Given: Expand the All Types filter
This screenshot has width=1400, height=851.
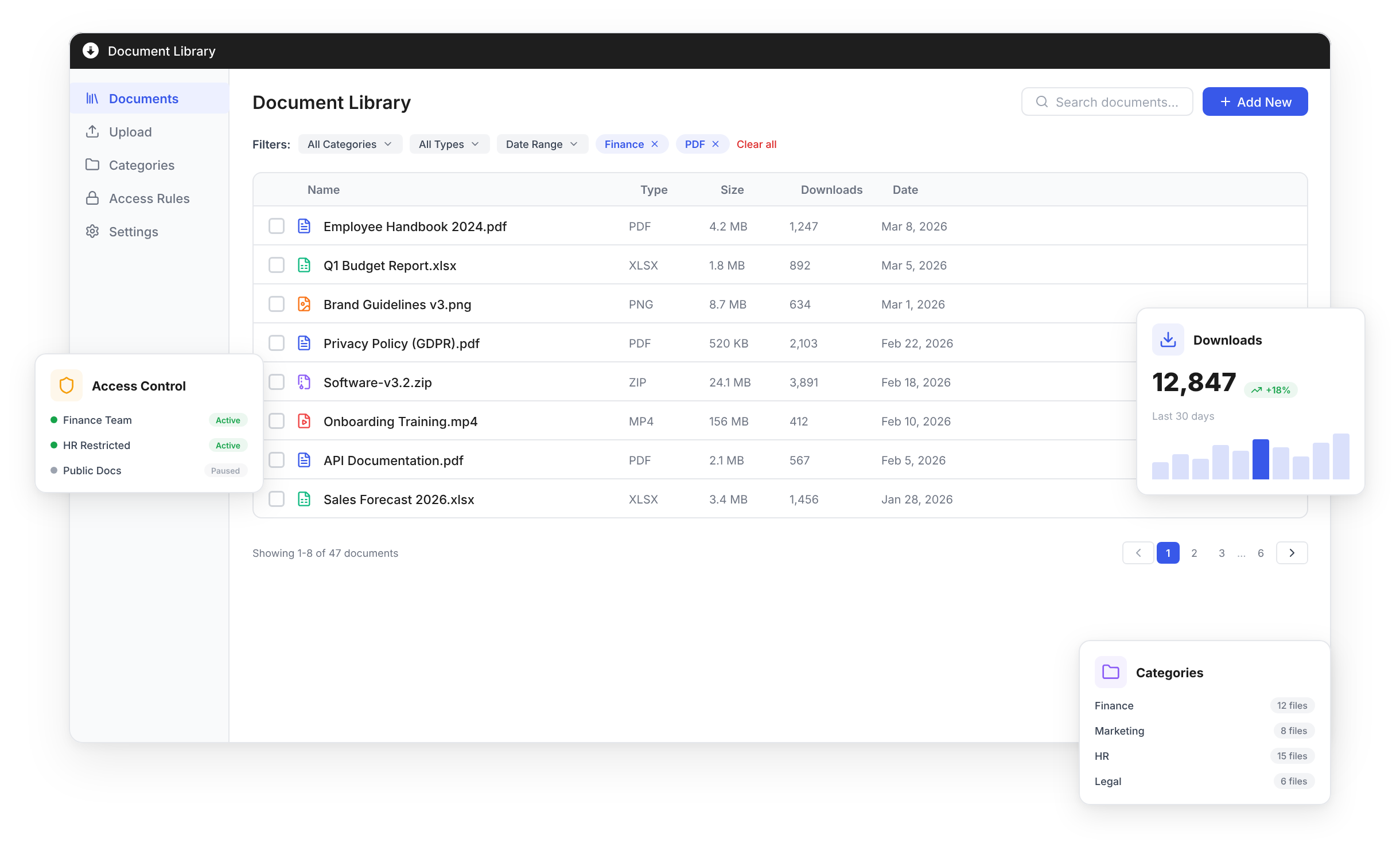Looking at the screenshot, I should tap(449, 144).
